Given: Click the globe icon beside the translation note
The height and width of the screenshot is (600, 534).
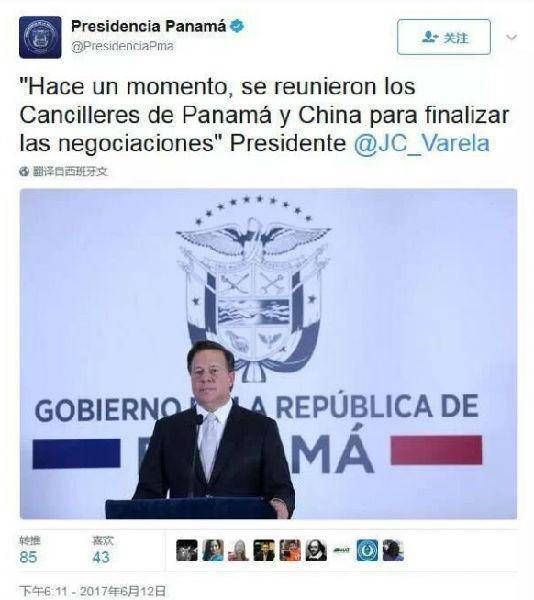Looking at the screenshot, I should 24,172.
